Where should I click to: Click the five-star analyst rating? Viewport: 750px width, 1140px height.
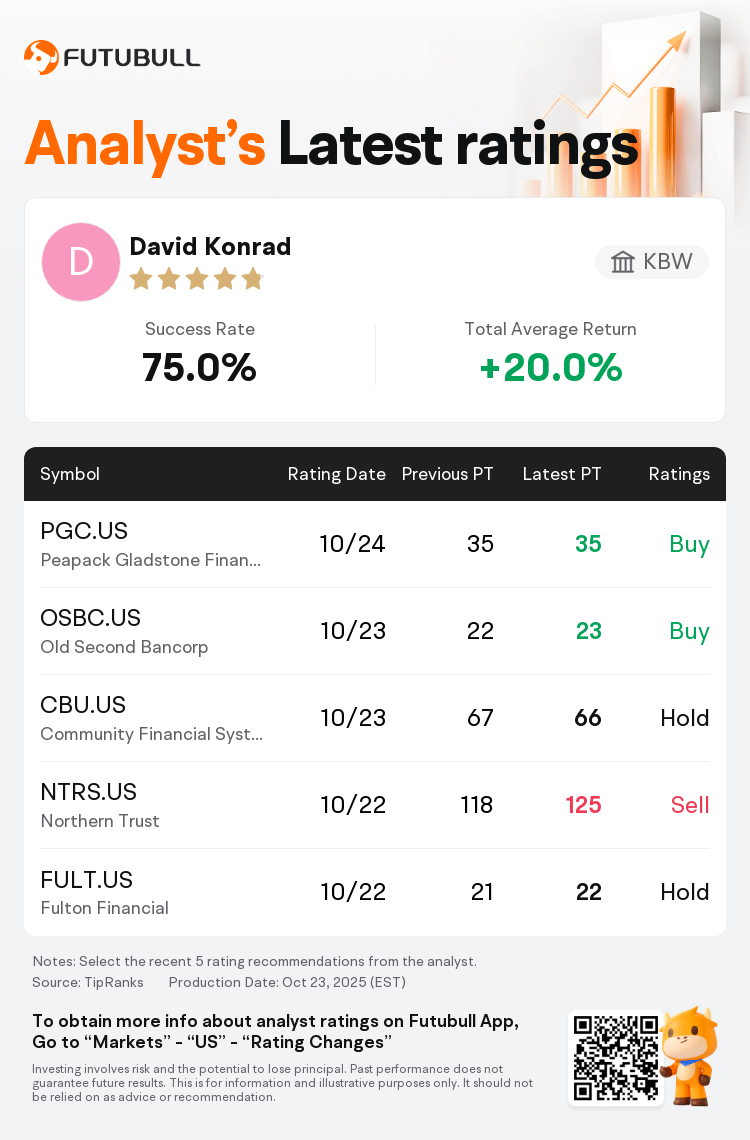pos(196,279)
